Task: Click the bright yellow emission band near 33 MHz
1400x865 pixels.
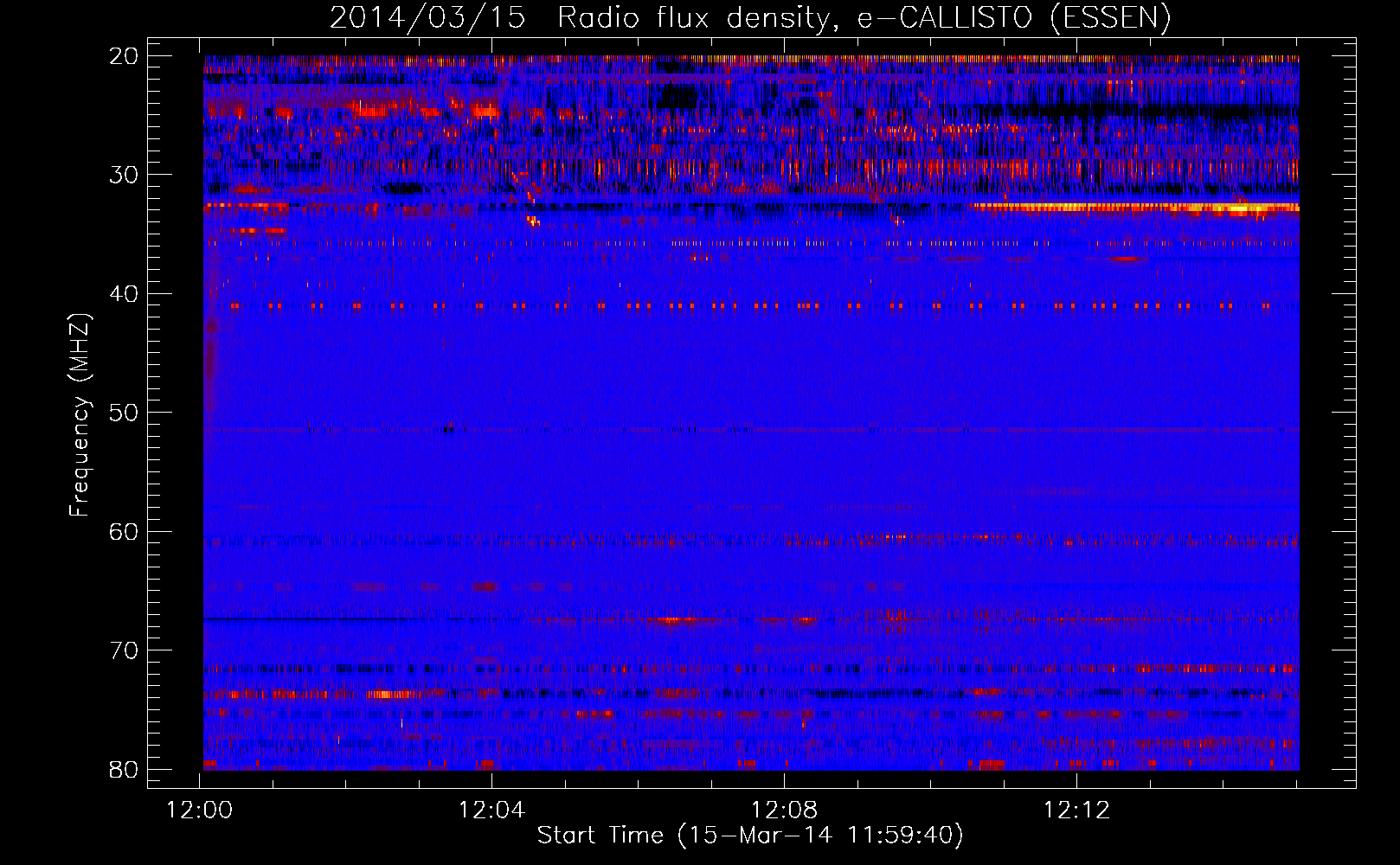Action: (1135, 208)
